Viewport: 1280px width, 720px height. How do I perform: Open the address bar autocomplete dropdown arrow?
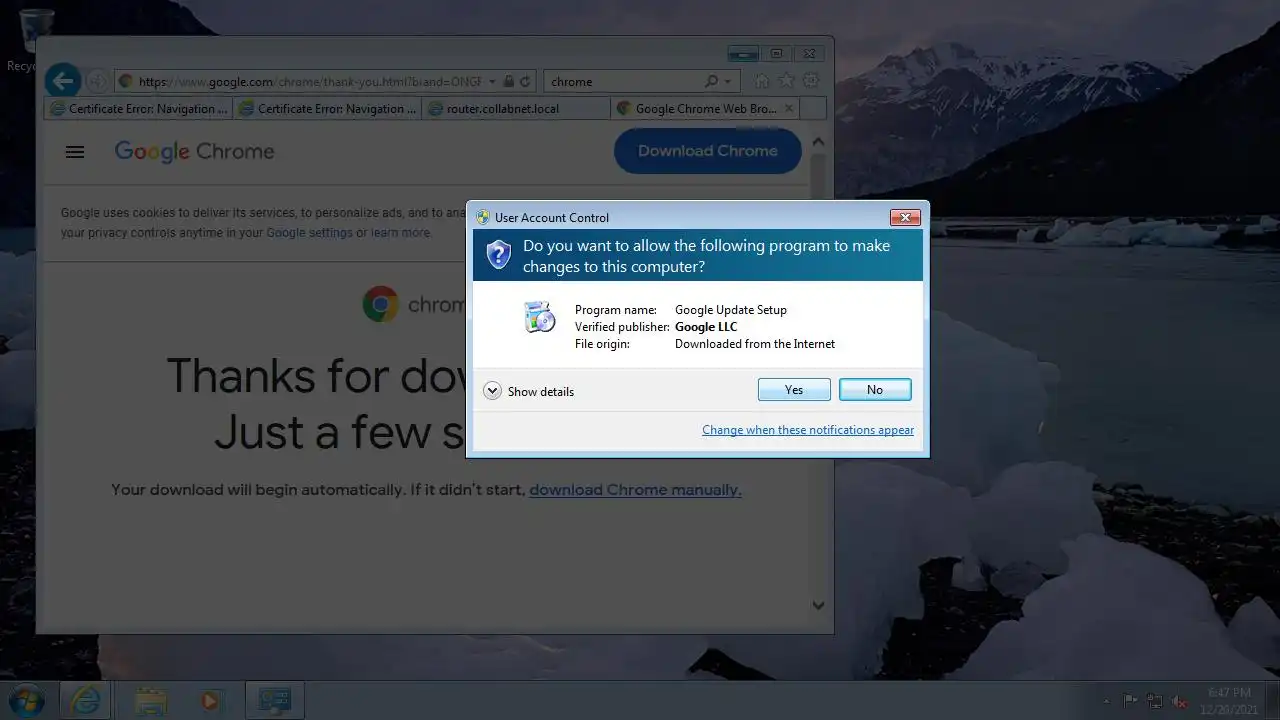tap(493, 82)
